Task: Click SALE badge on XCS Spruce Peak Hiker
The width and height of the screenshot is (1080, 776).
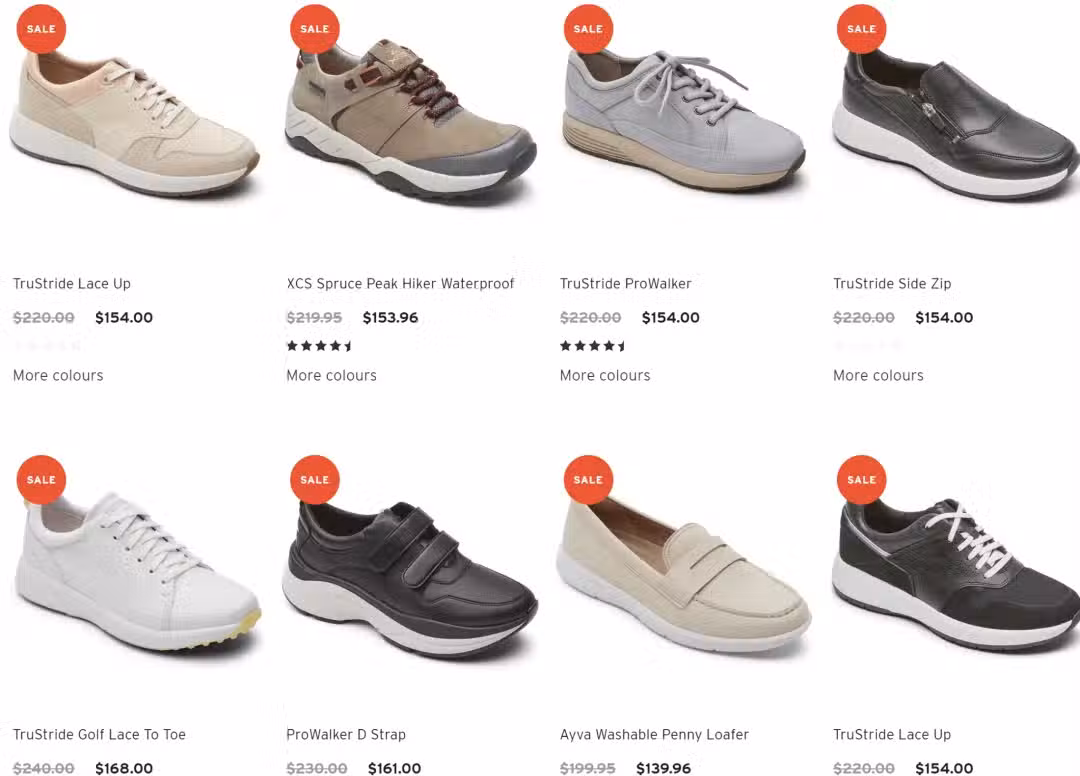Action: (x=315, y=29)
